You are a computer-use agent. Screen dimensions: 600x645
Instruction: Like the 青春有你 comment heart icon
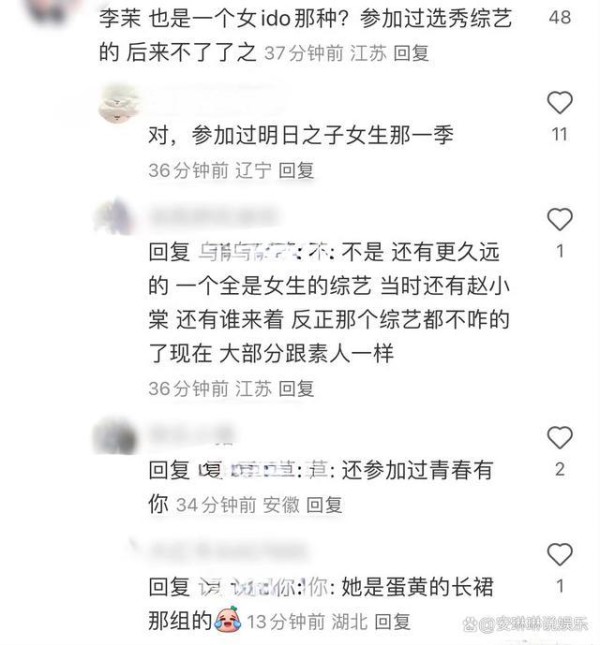coord(559,437)
